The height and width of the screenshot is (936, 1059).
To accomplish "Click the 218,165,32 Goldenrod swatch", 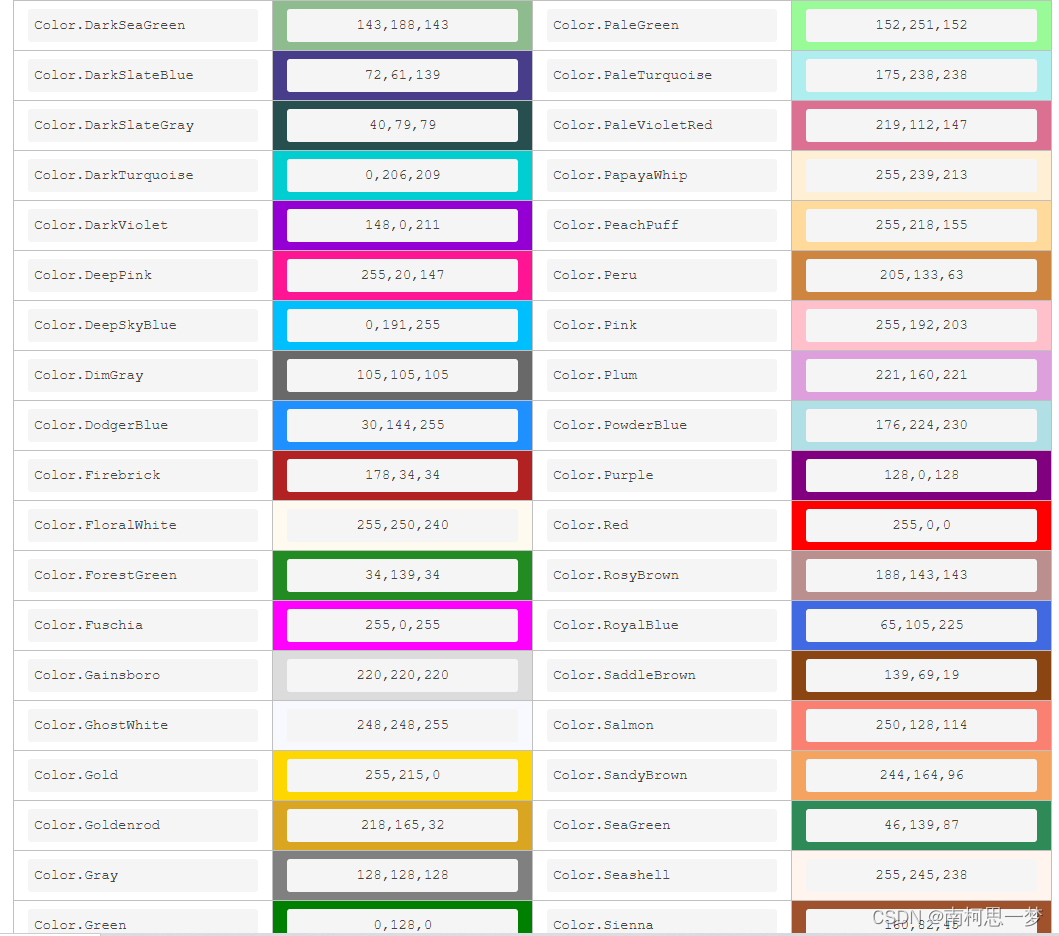I will tap(403, 825).
